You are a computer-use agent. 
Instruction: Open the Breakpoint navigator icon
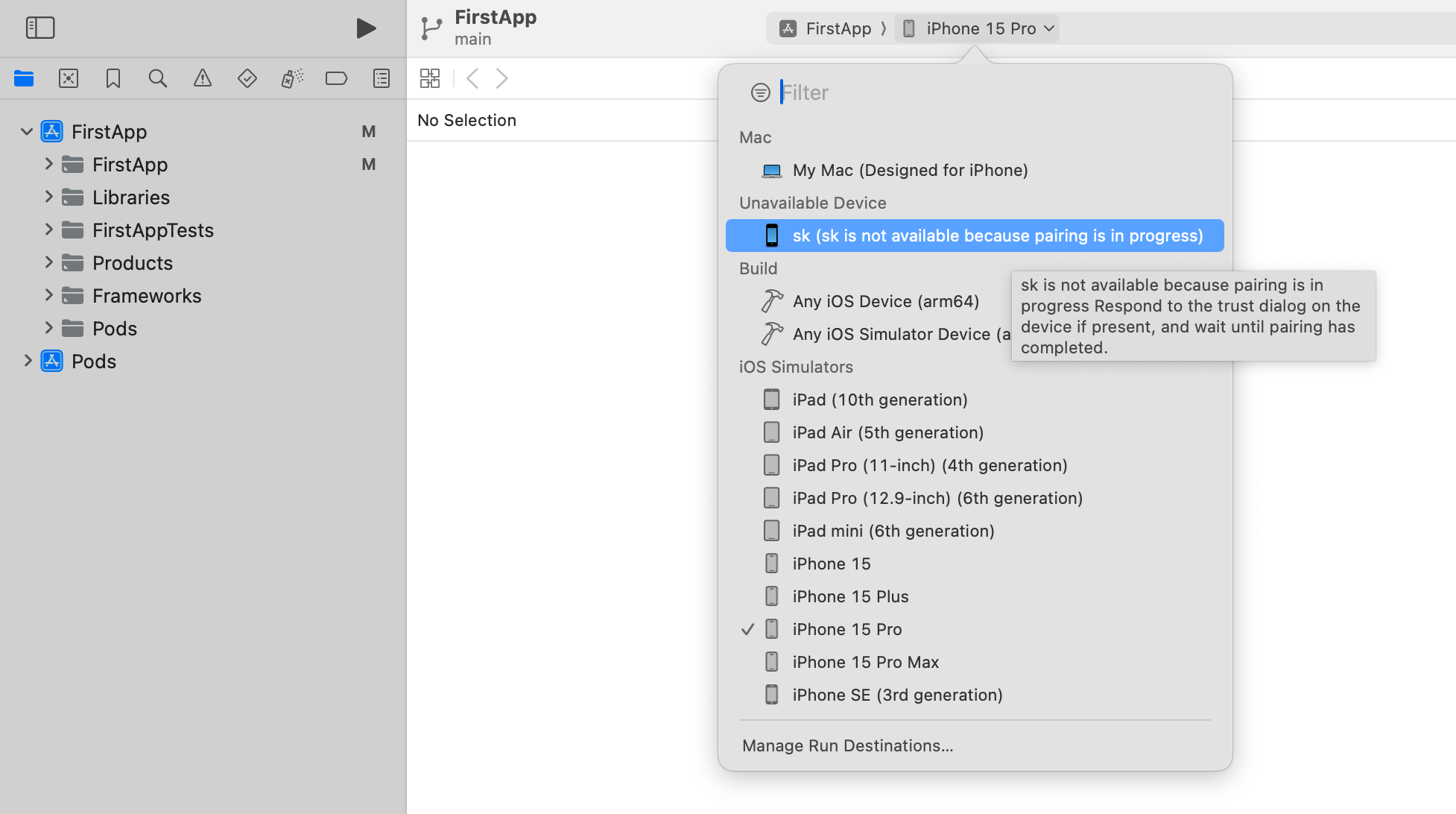click(x=337, y=78)
